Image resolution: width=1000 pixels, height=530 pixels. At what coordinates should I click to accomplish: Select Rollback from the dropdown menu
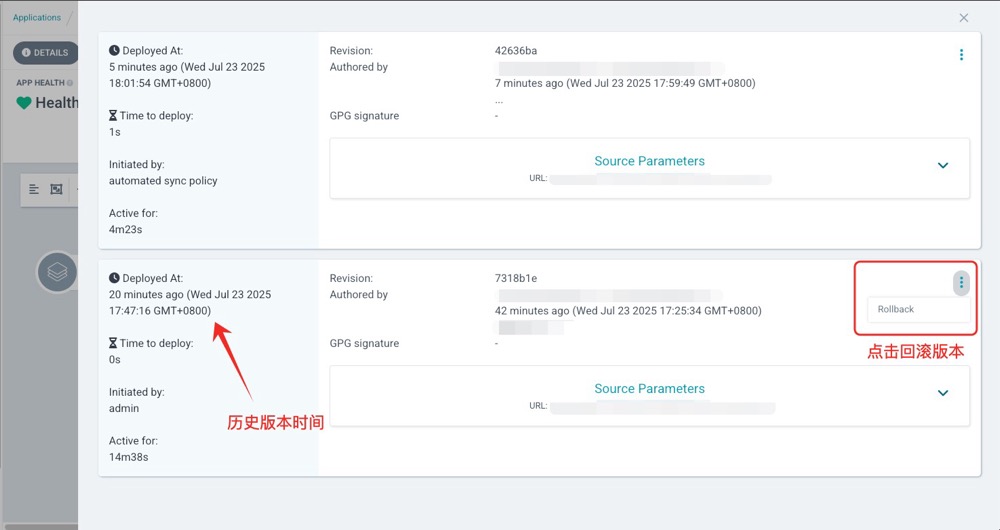click(896, 309)
